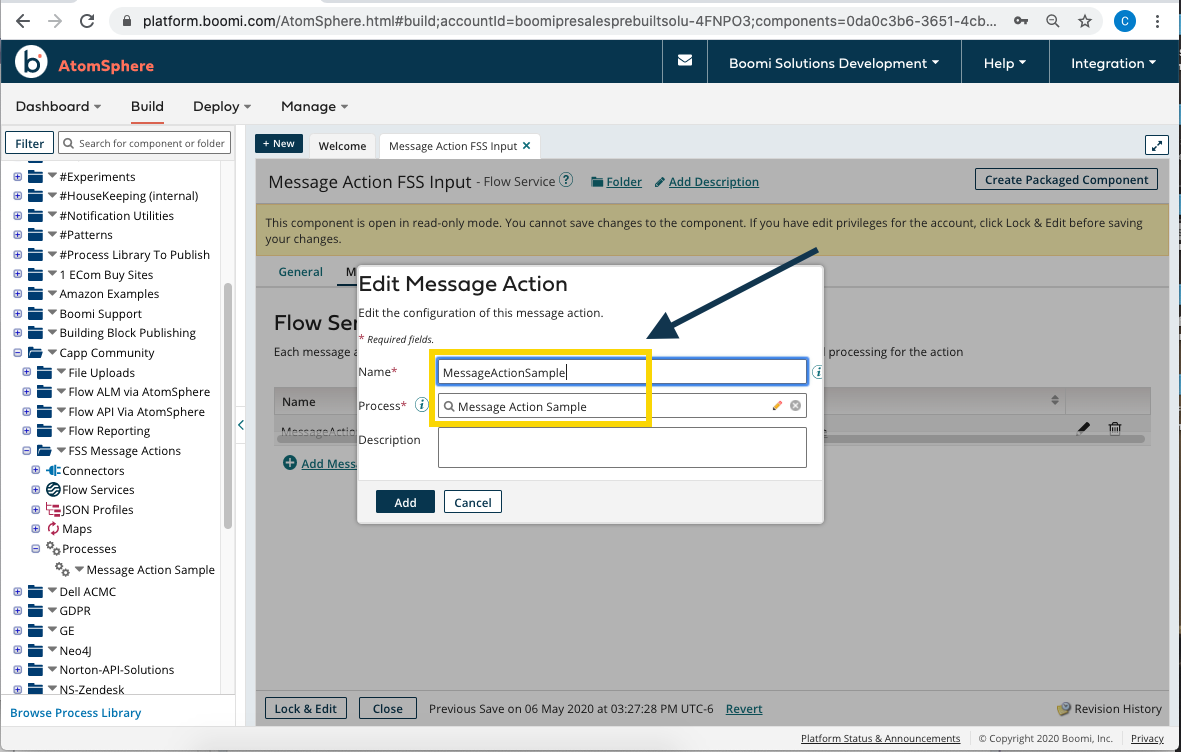
Task: Open the General tab
Action: 301,271
